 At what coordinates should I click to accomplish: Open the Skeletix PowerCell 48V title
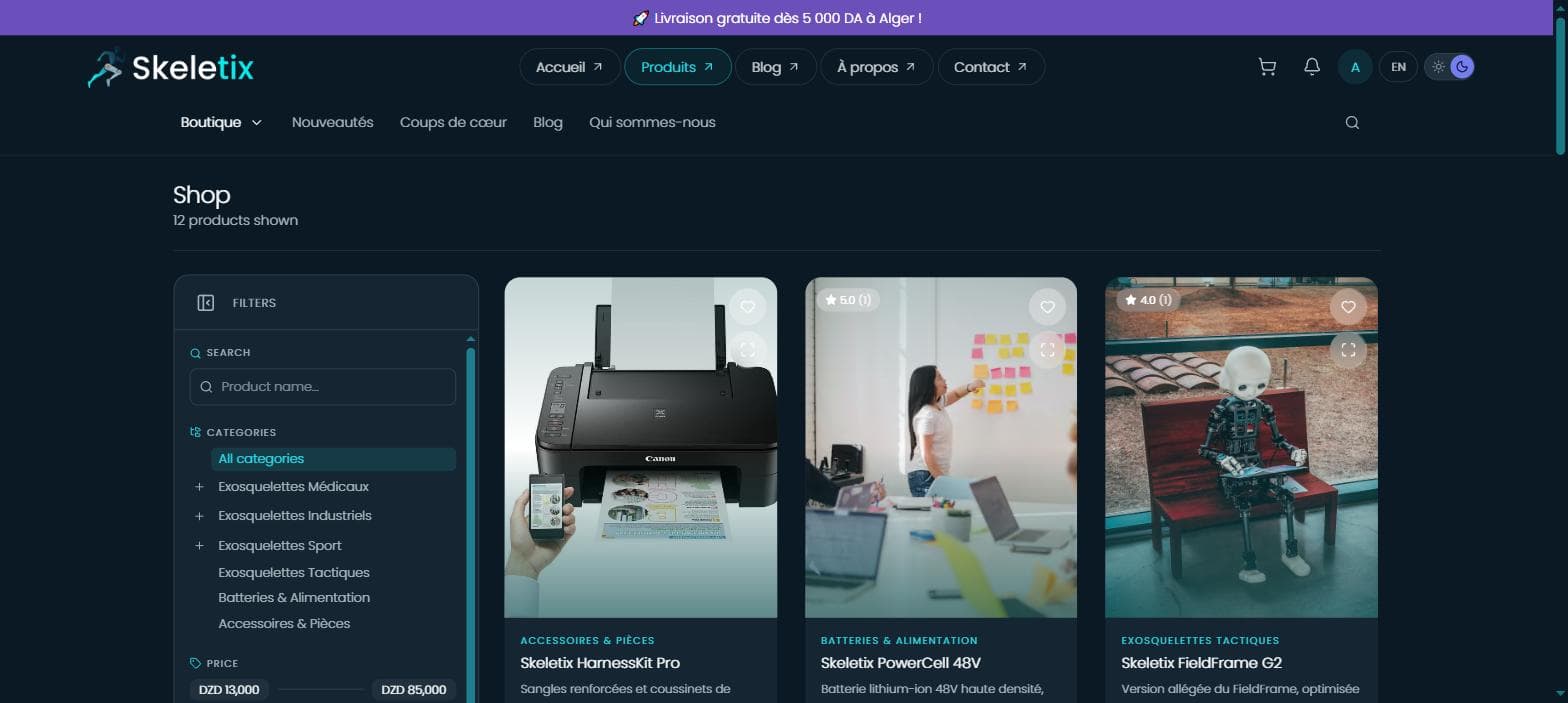900,663
